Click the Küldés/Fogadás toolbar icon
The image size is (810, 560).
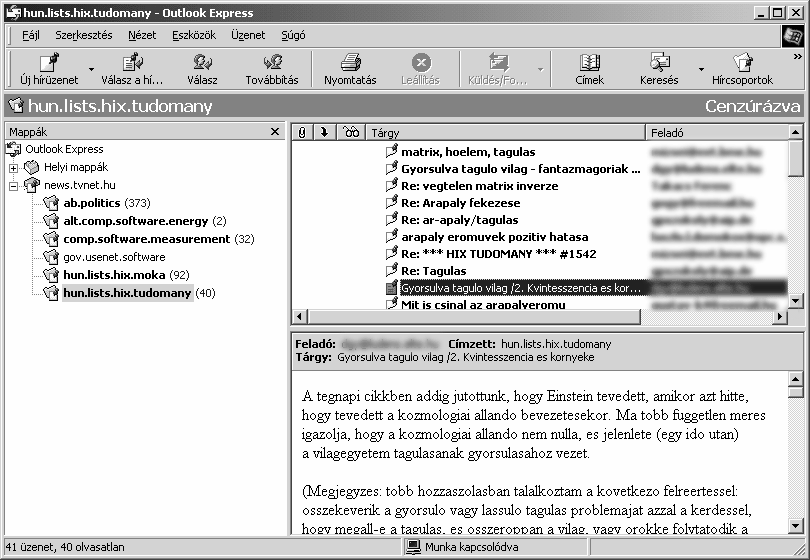coord(498,63)
